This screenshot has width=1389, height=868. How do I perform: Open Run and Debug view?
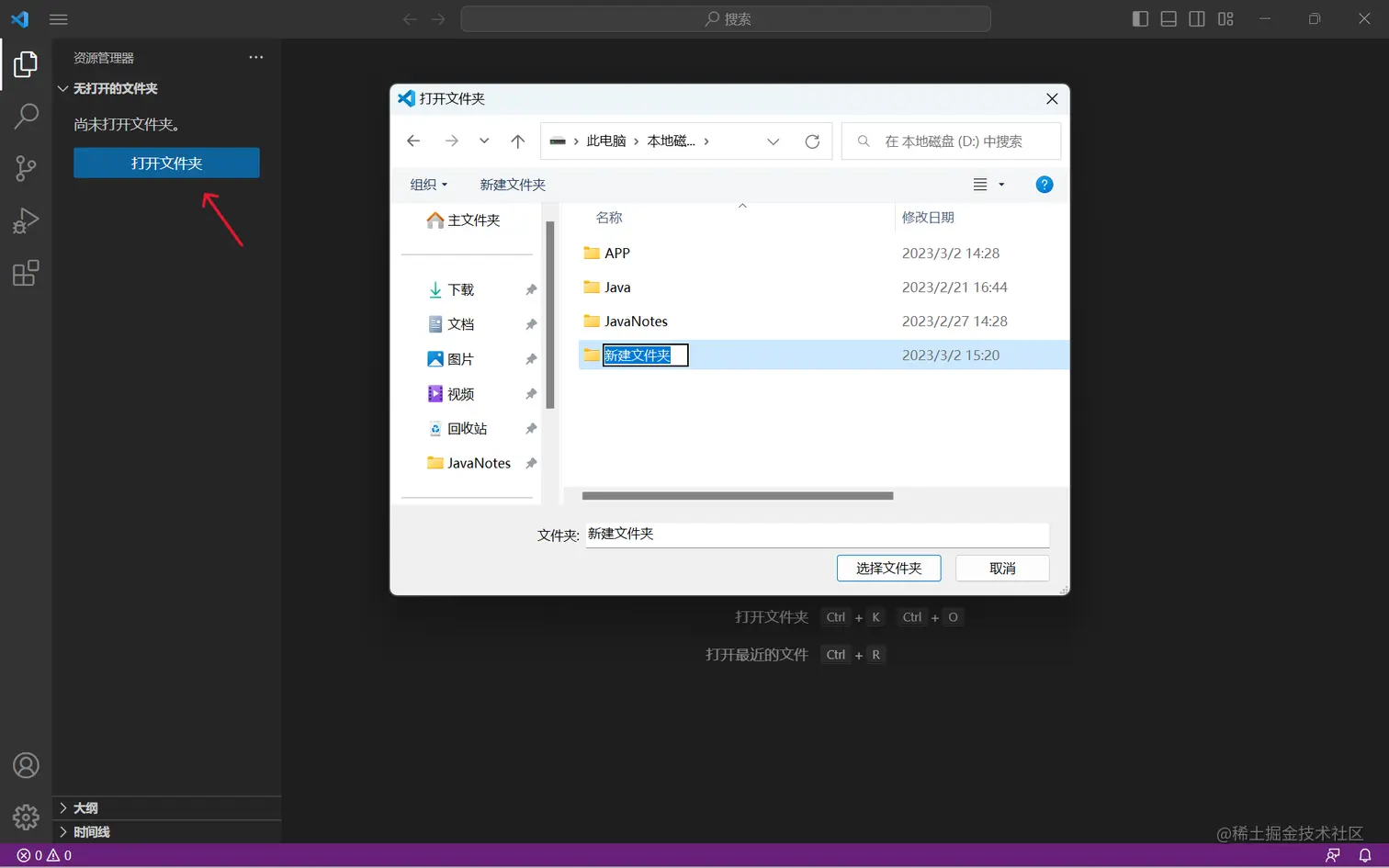tap(26, 220)
